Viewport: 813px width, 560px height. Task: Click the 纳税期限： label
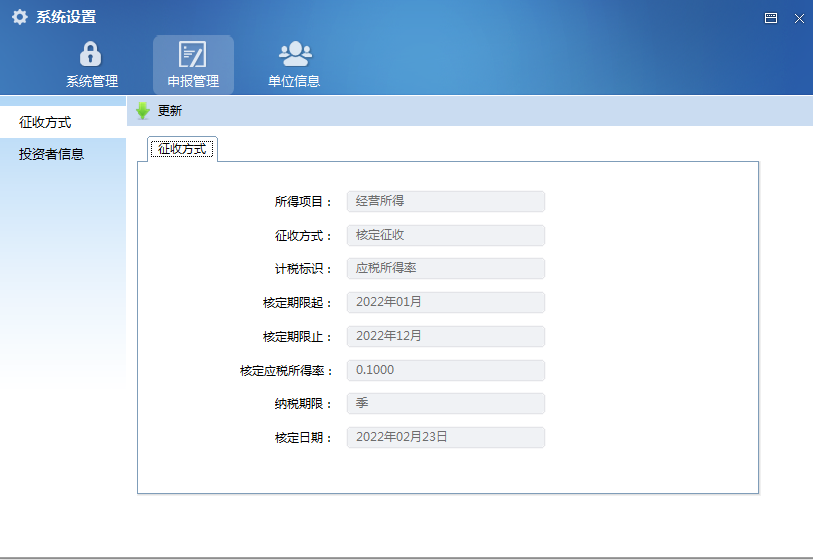coord(303,404)
